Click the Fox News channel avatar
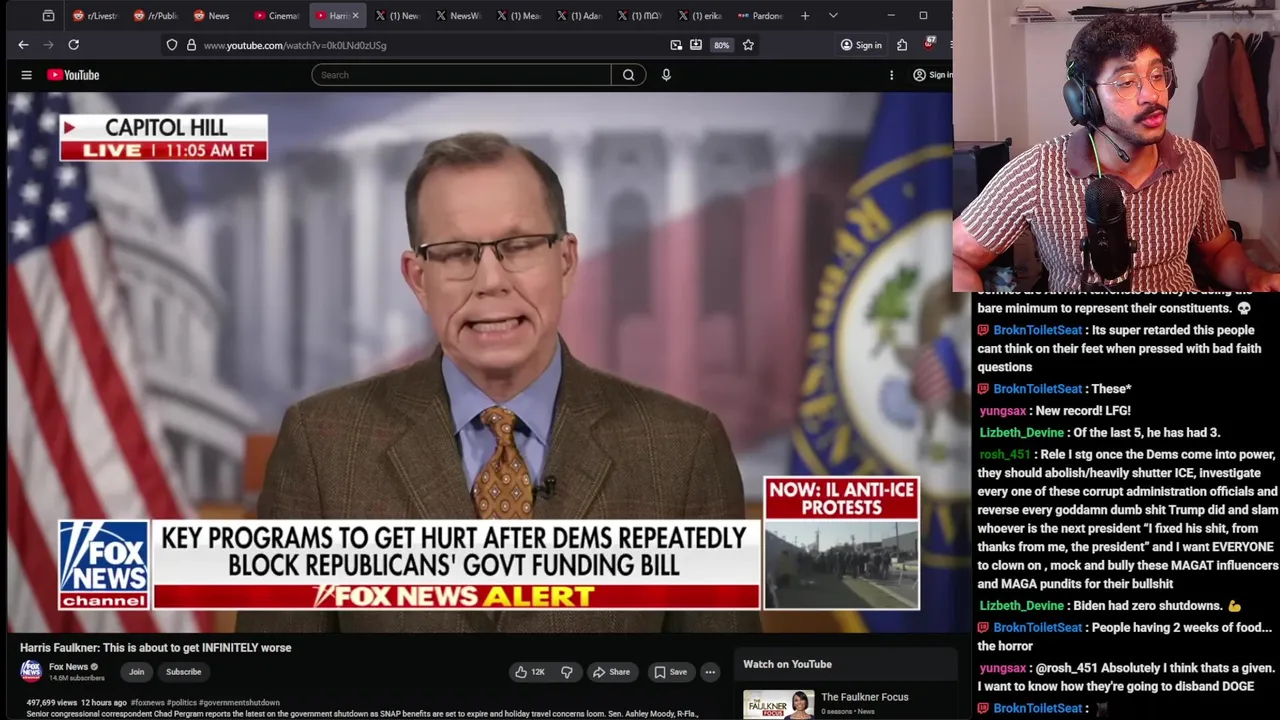 pos(31,671)
